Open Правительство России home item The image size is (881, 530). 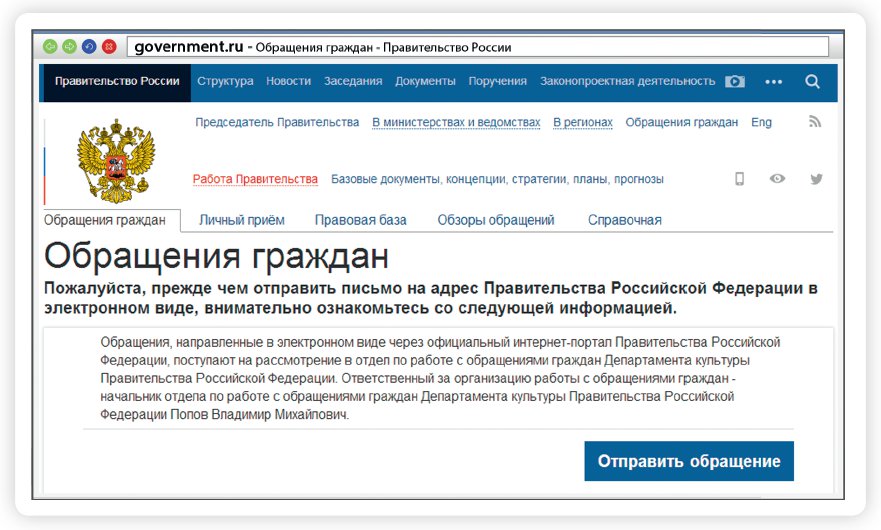point(117,81)
